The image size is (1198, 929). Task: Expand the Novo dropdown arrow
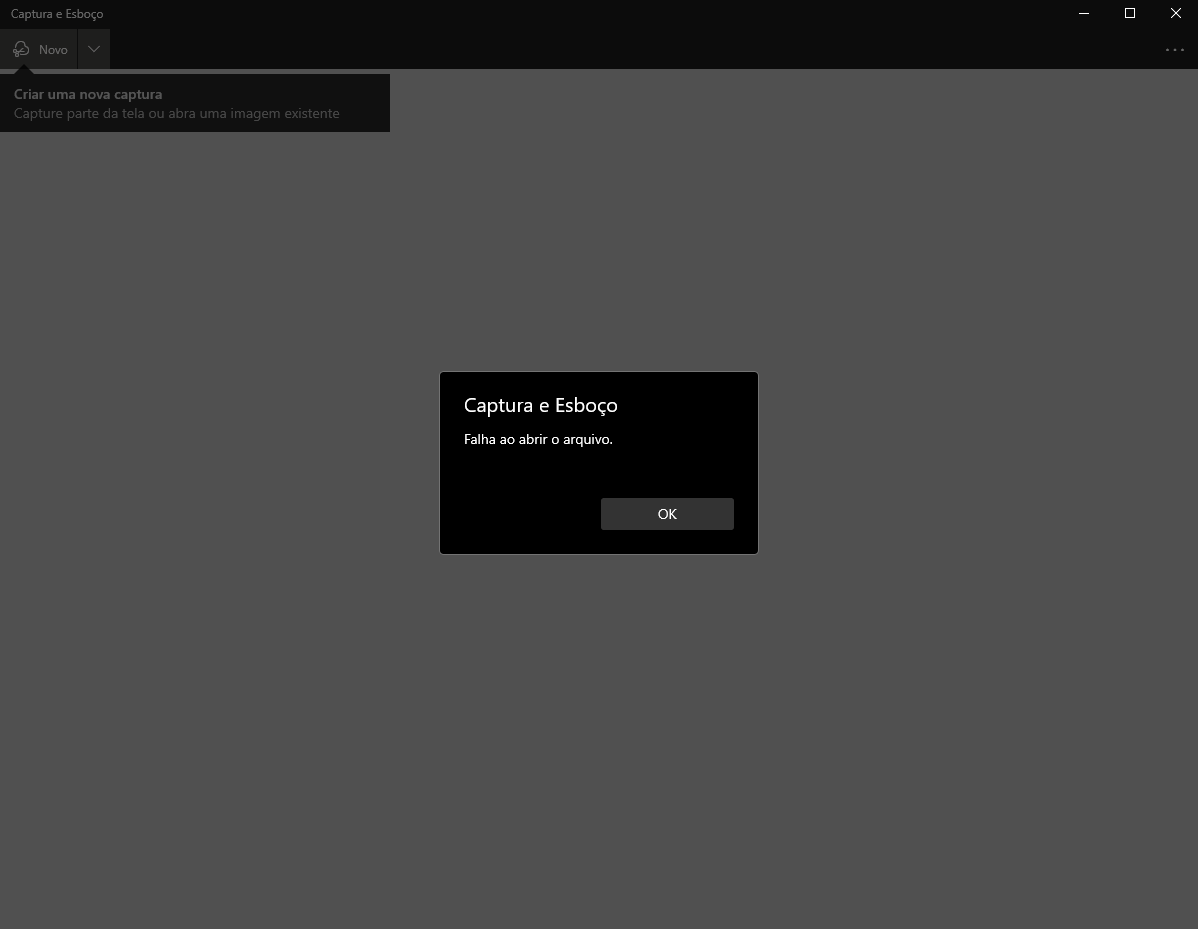click(94, 50)
